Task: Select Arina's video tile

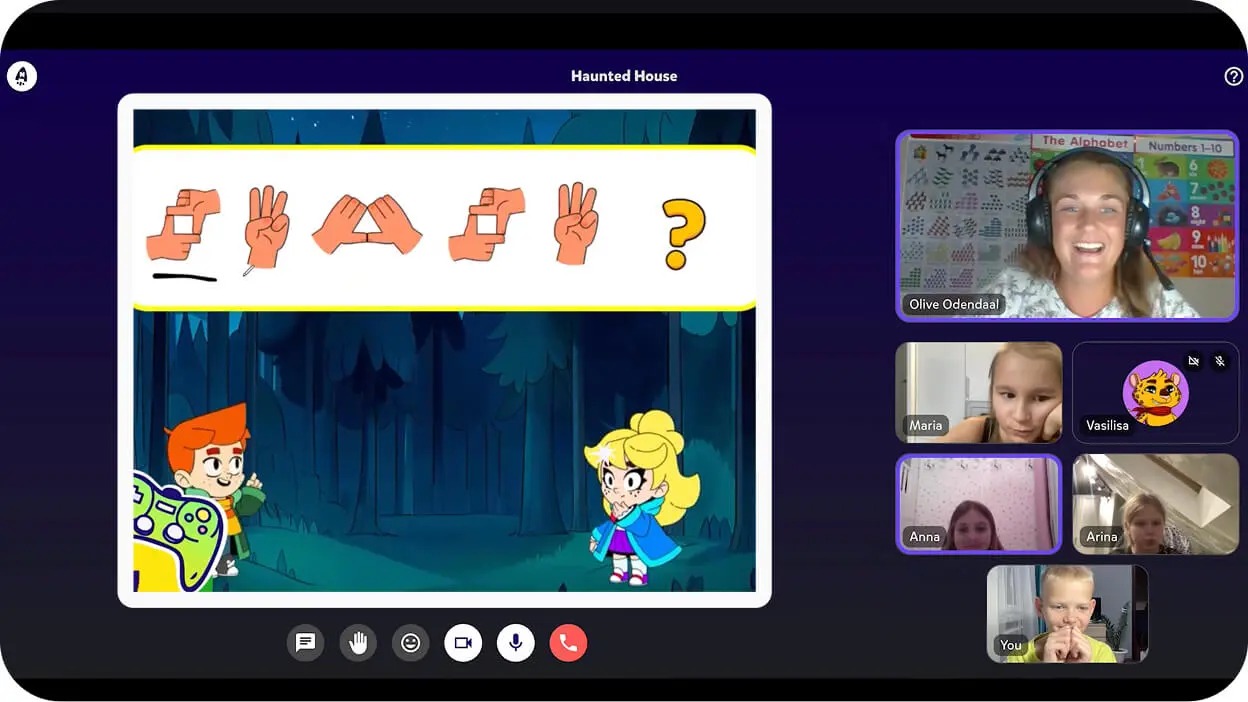Action: (1155, 504)
